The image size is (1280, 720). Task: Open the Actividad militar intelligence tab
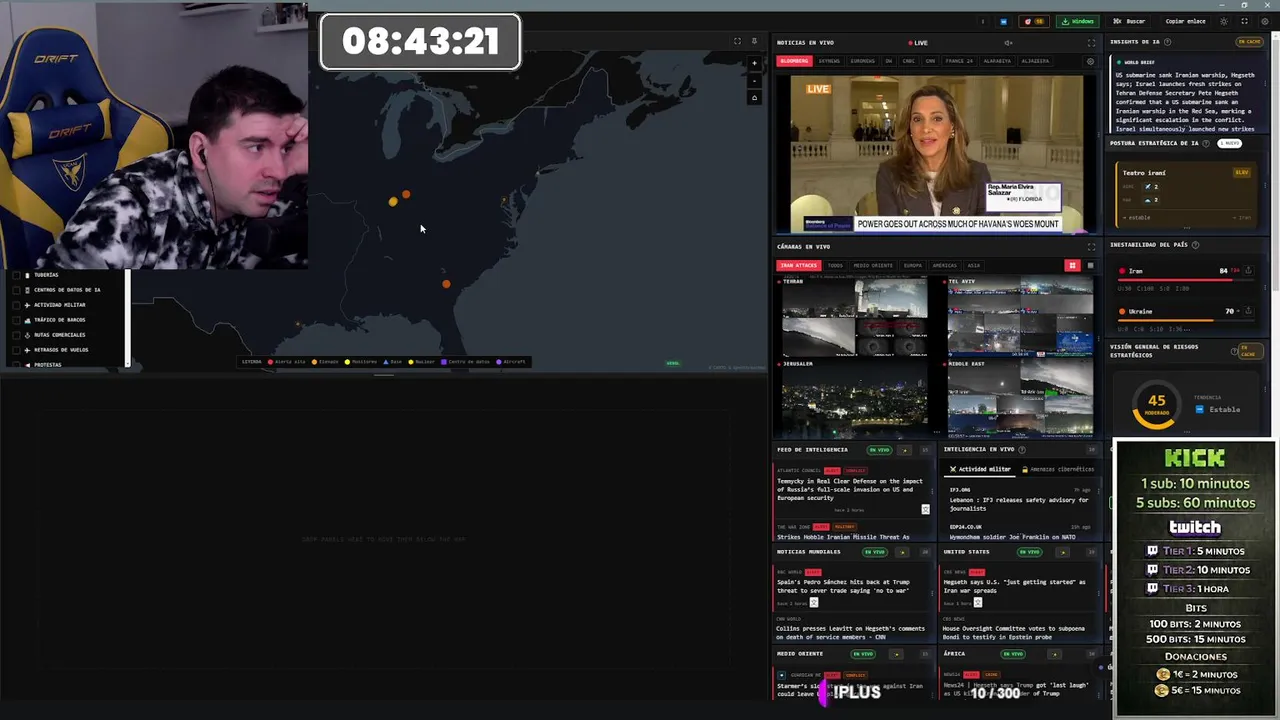click(980, 469)
